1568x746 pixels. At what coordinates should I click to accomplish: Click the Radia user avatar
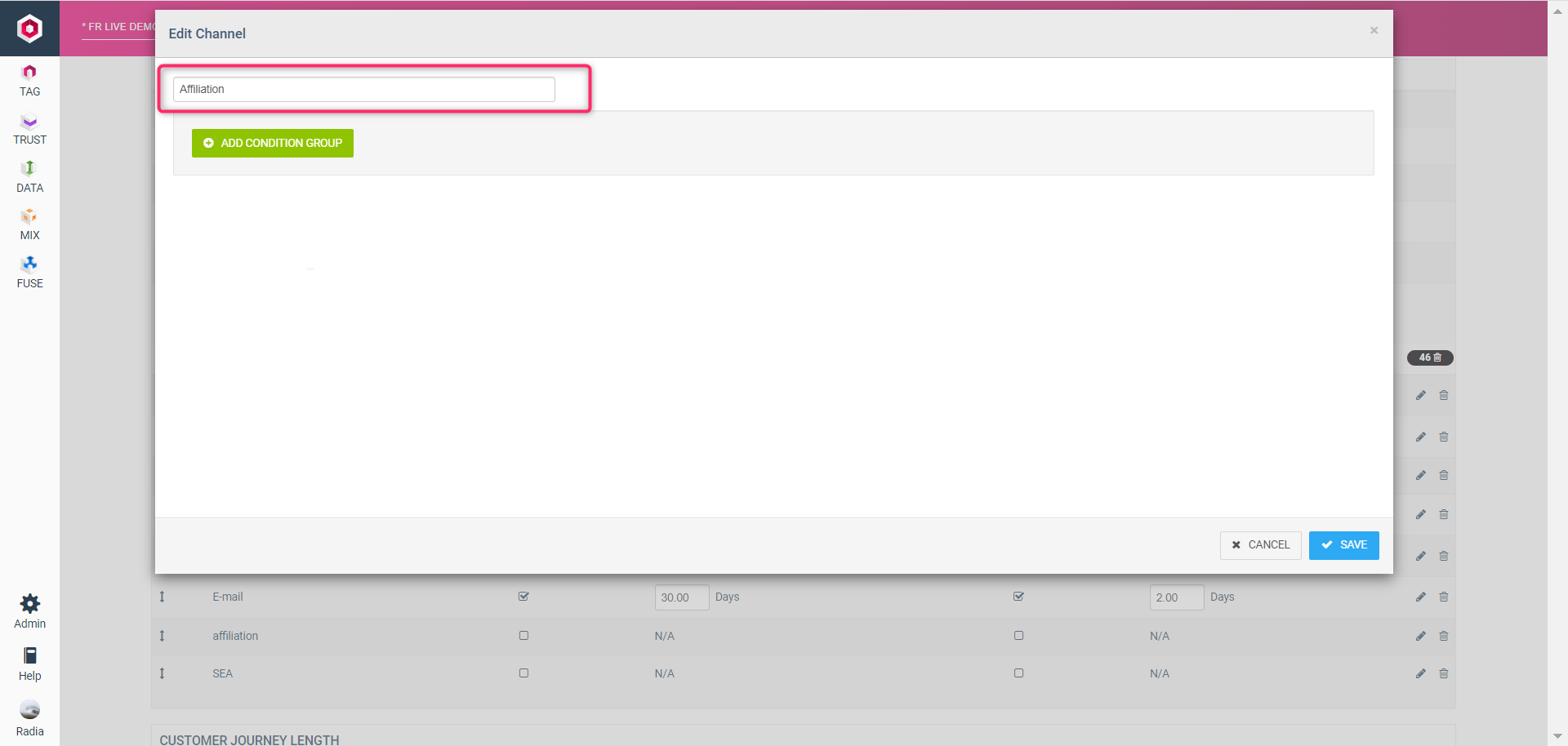[x=29, y=709]
